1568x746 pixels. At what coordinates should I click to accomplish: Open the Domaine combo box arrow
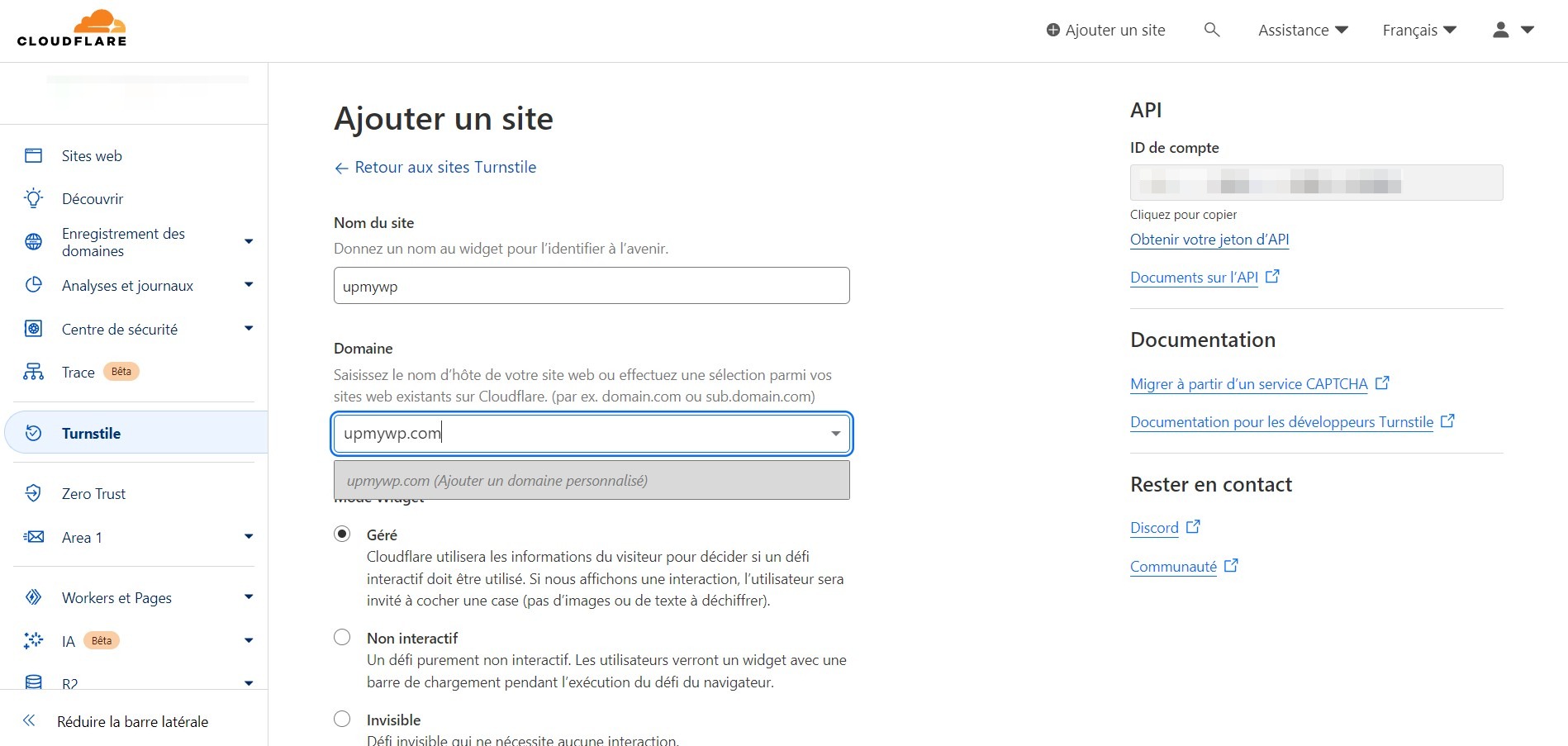[x=836, y=434]
